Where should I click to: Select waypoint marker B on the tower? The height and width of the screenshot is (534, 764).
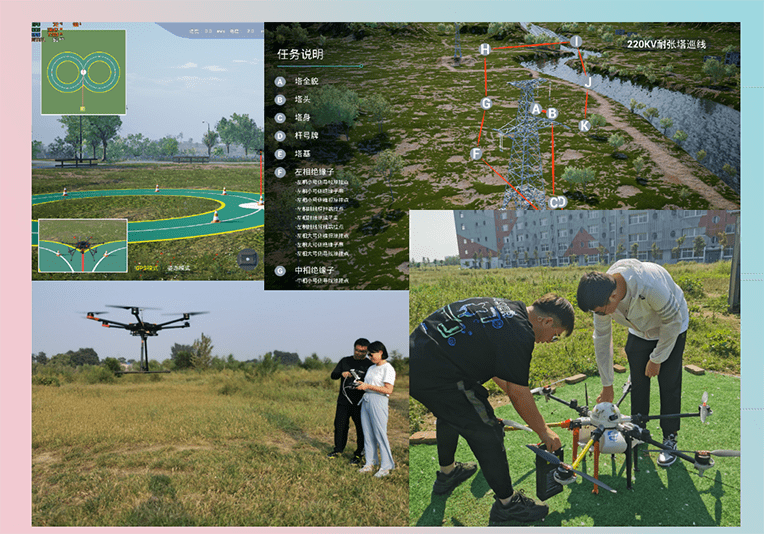(x=552, y=114)
